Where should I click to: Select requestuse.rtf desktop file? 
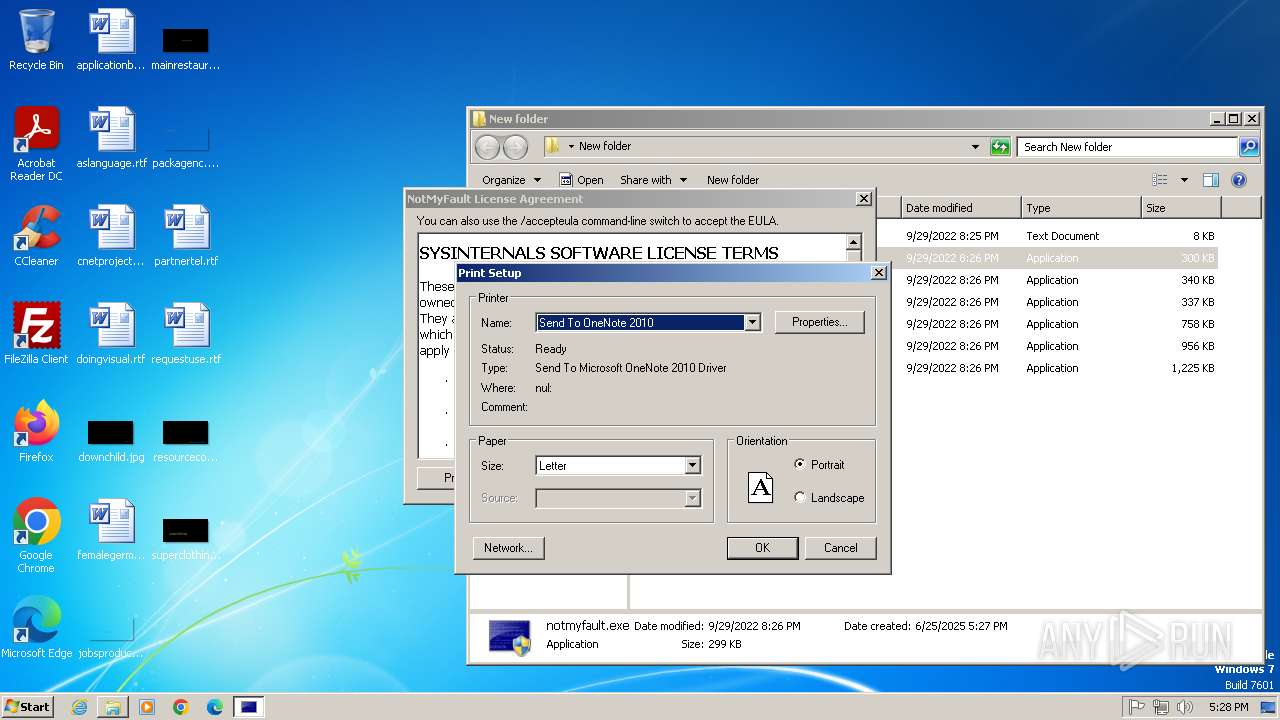[x=186, y=334]
